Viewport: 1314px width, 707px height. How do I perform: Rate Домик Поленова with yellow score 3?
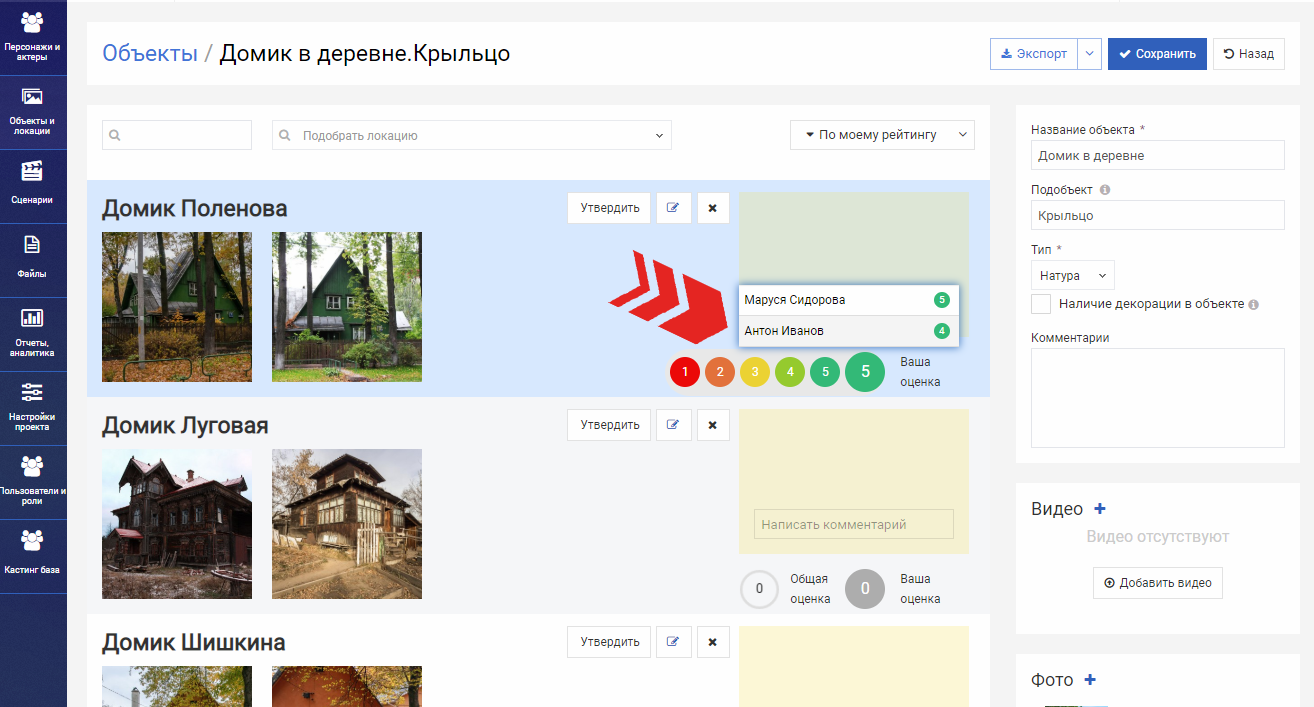coord(755,372)
